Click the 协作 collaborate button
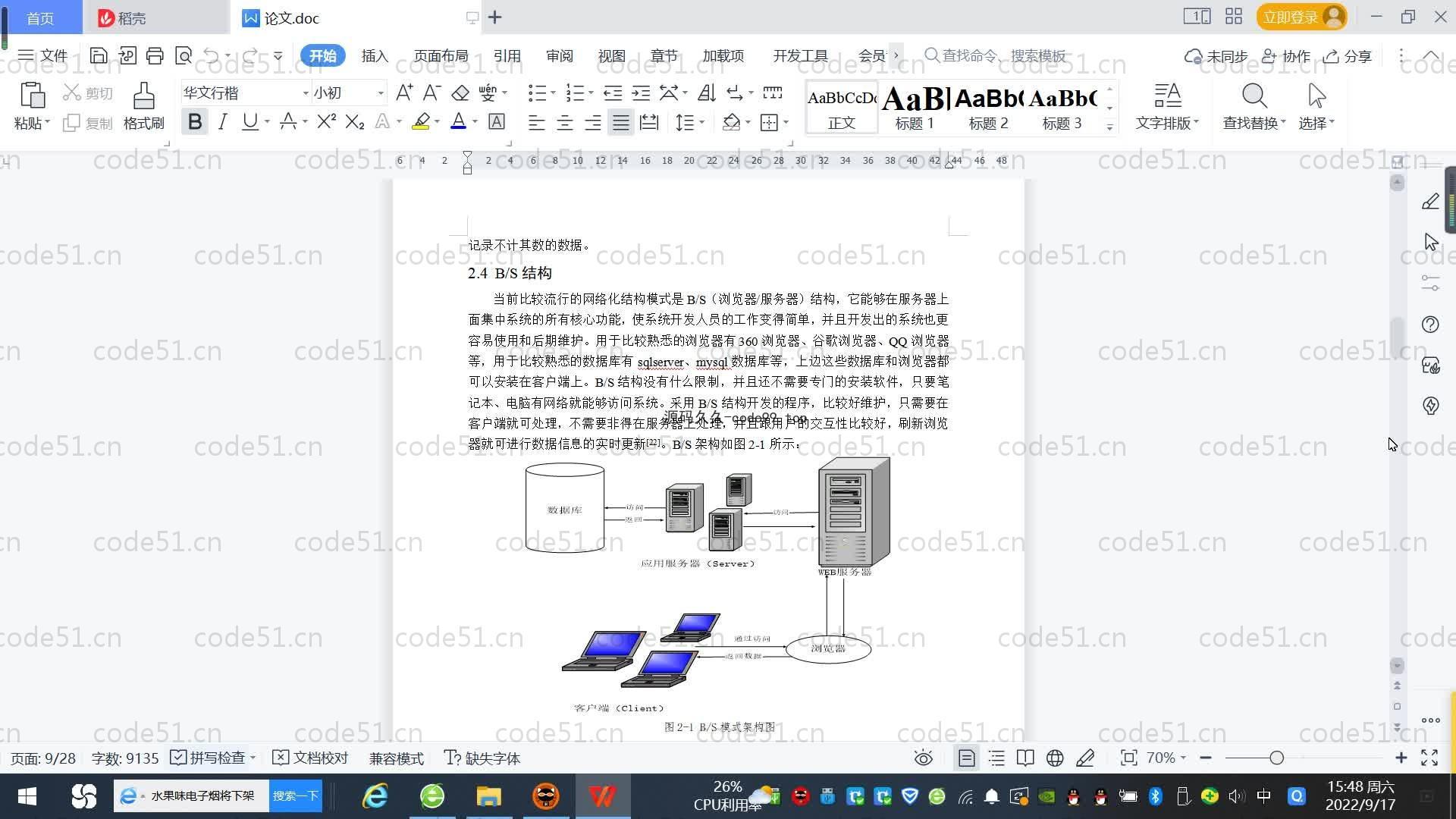The height and width of the screenshot is (819, 1456). [1286, 55]
